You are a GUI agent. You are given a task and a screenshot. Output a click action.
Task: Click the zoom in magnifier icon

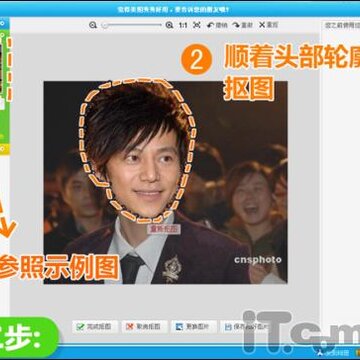click(x=169, y=25)
